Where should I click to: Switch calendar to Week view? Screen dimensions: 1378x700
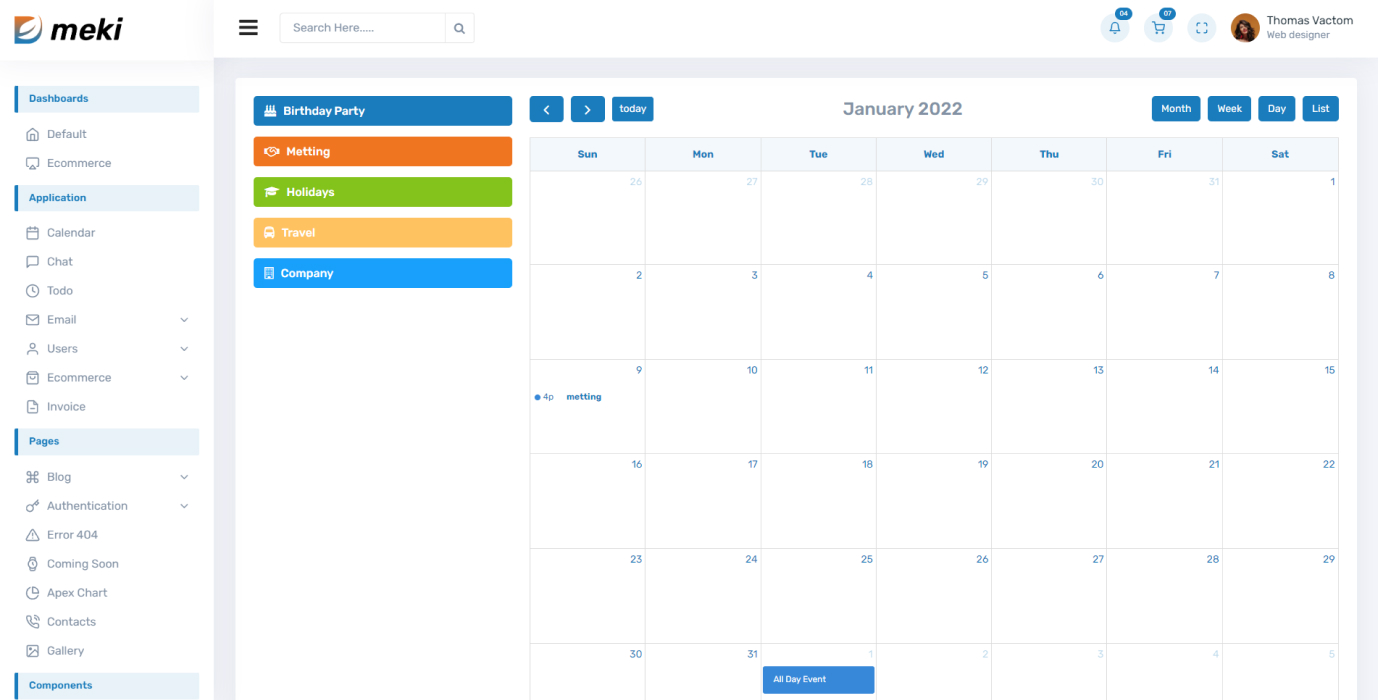[1228, 108]
